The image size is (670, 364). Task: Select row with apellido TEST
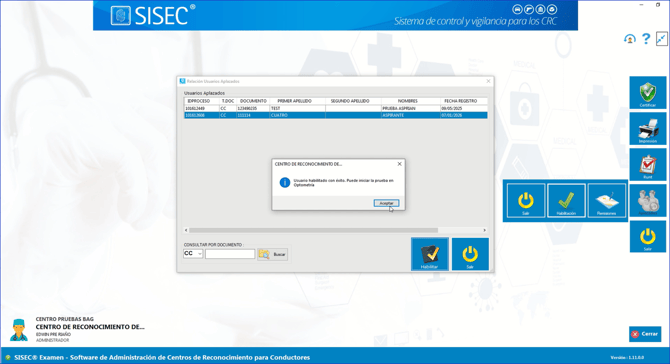tap(335, 109)
